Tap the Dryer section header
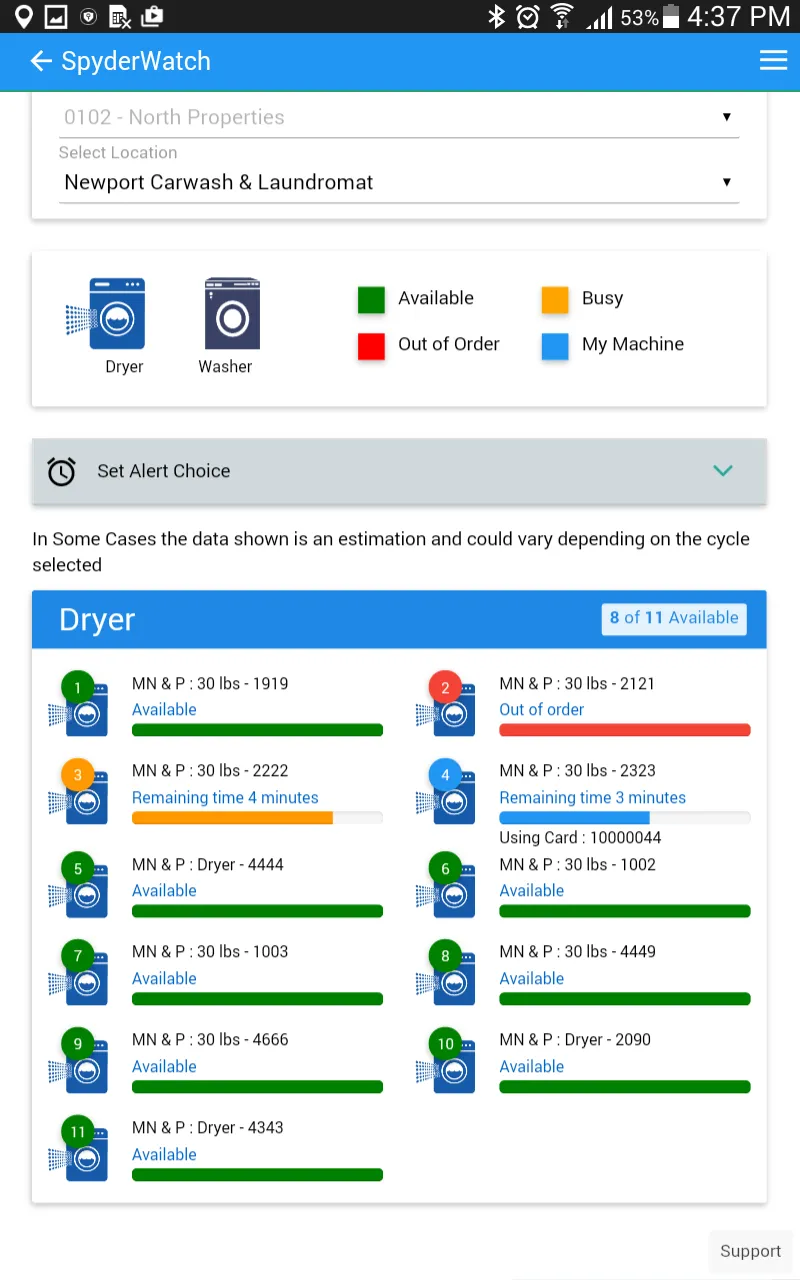The height and width of the screenshot is (1280, 800). pos(399,619)
